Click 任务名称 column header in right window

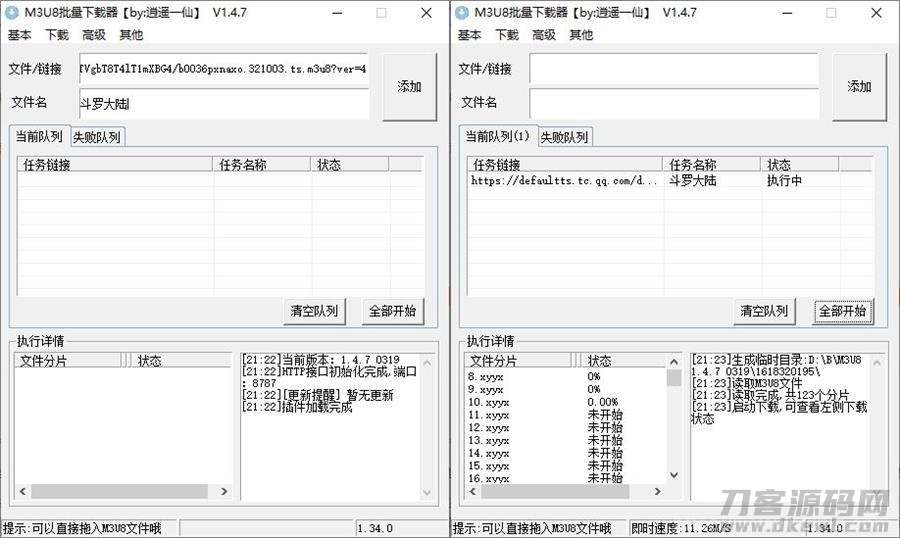(712, 165)
